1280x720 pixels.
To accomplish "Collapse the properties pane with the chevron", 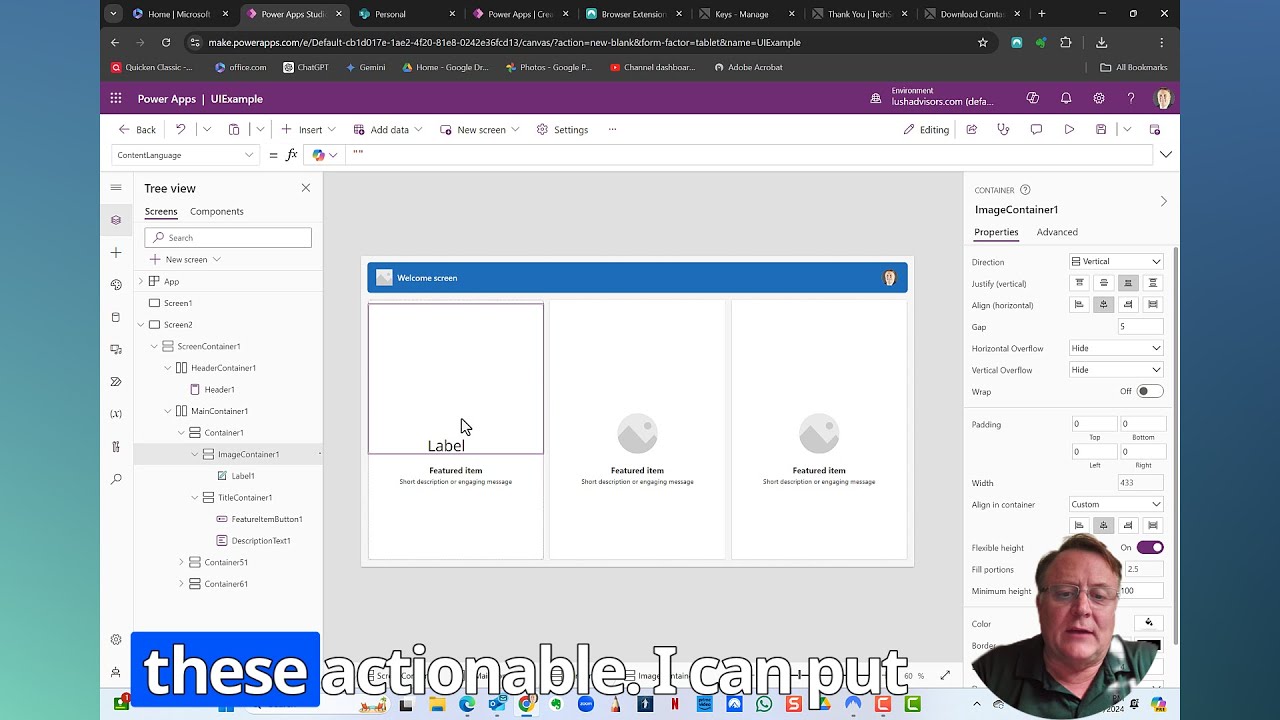I will coord(1163,201).
